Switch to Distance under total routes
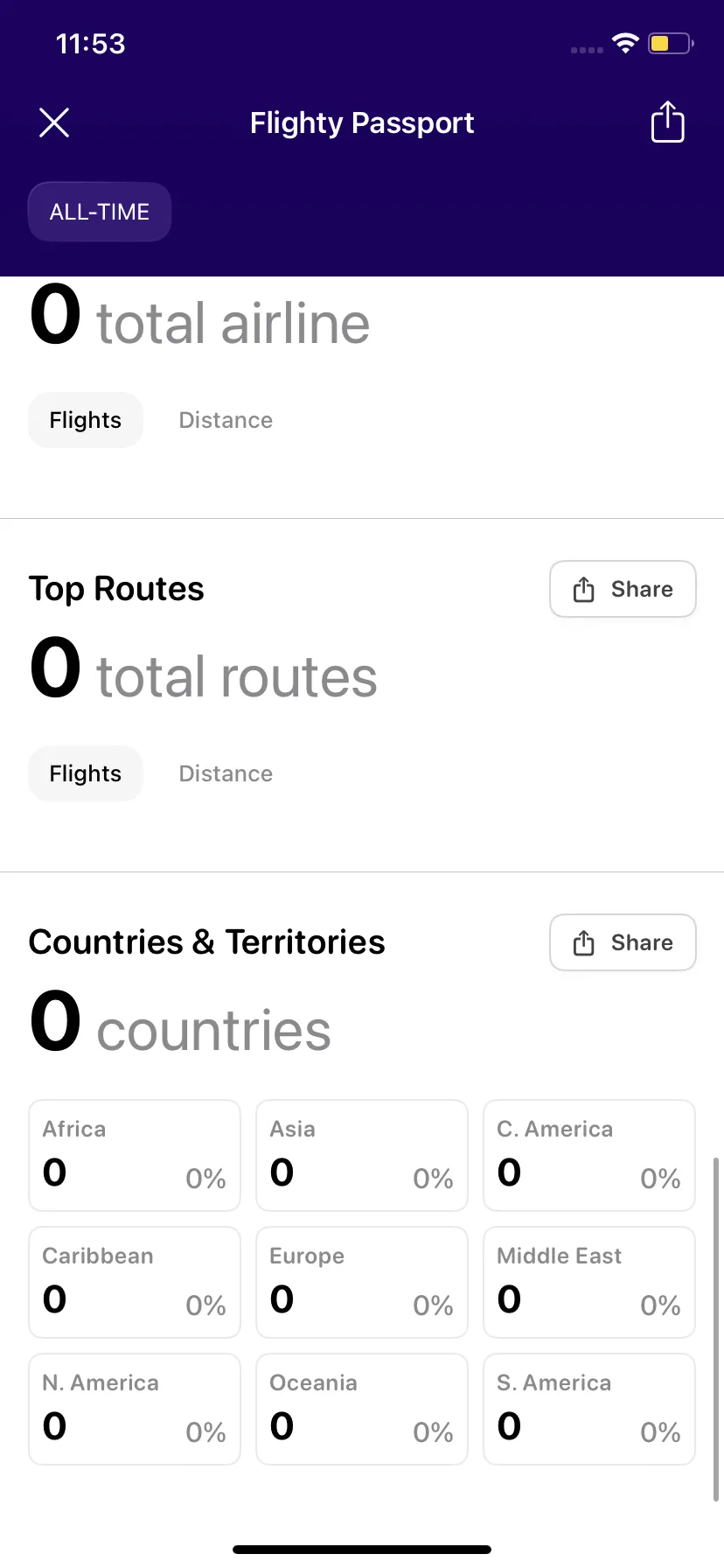Viewport: 724px width, 1568px height. tap(226, 773)
